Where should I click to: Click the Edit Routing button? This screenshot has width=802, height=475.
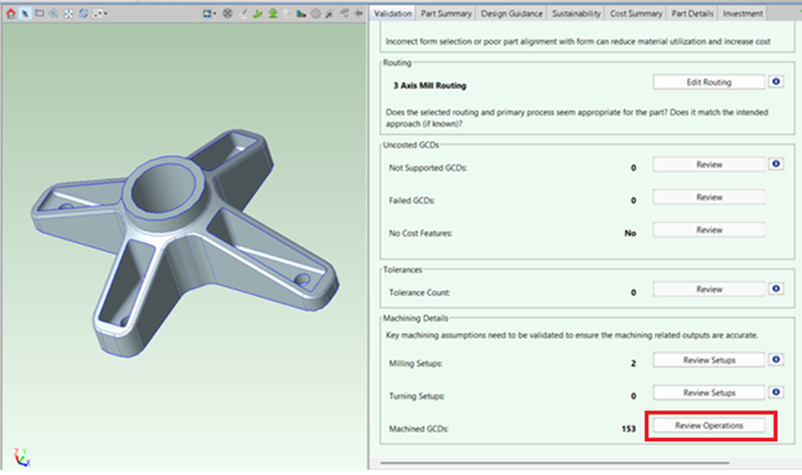click(708, 82)
